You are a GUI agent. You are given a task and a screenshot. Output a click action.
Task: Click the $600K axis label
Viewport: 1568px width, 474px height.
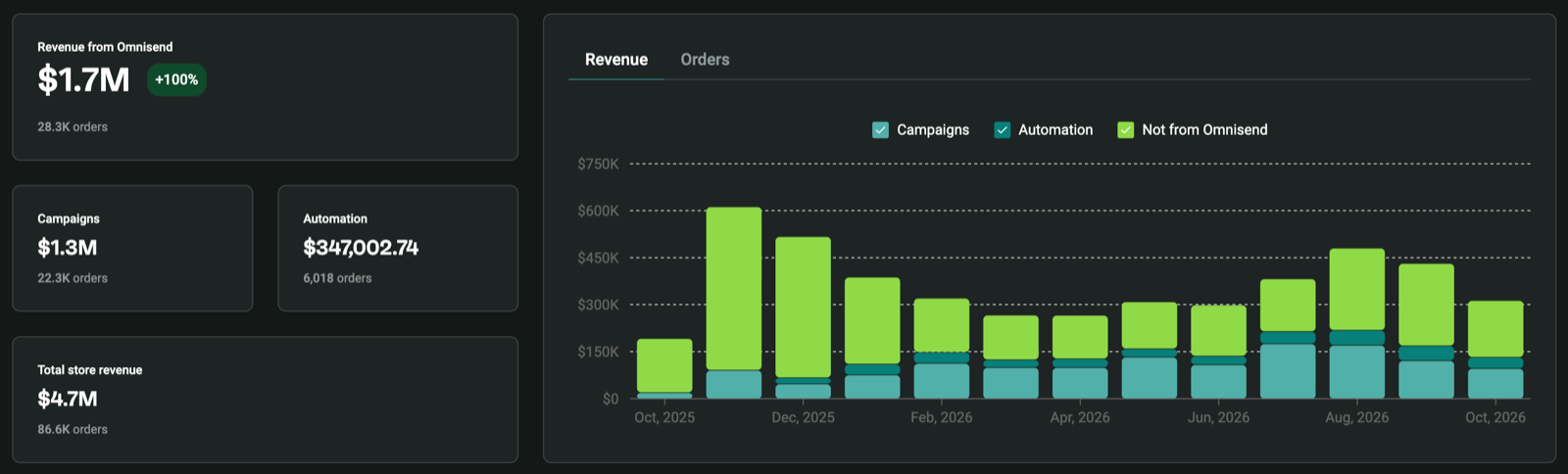pyautogui.click(x=598, y=211)
